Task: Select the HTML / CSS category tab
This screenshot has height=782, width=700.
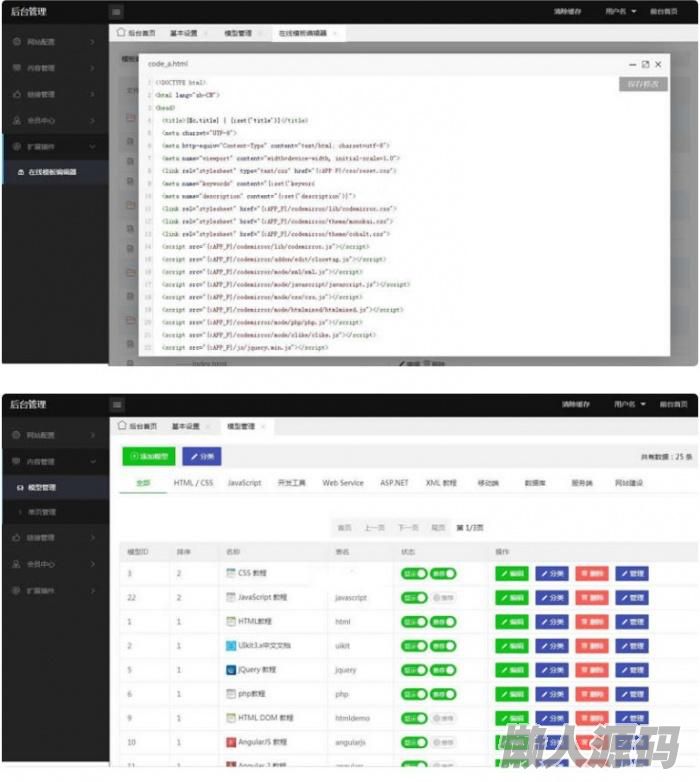Action: tap(193, 483)
